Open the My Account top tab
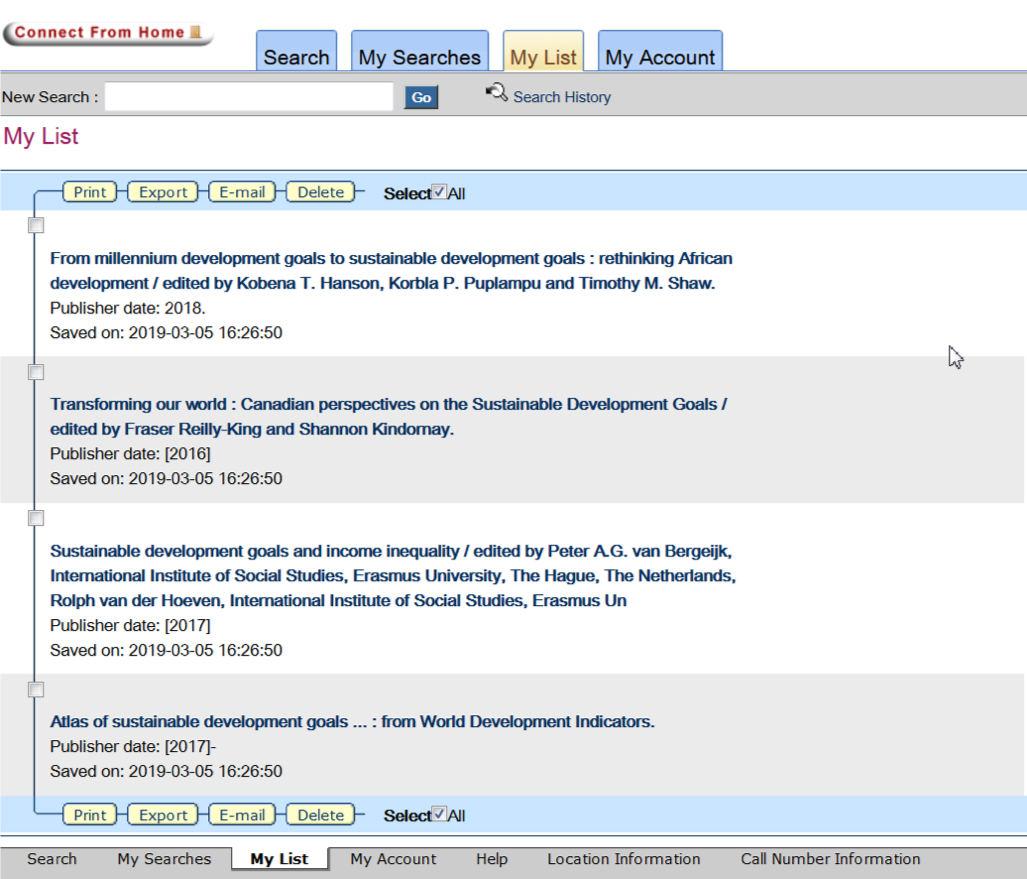Image resolution: width=1027 pixels, height=879 pixels. pyautogui.click(x=660, y=57)
